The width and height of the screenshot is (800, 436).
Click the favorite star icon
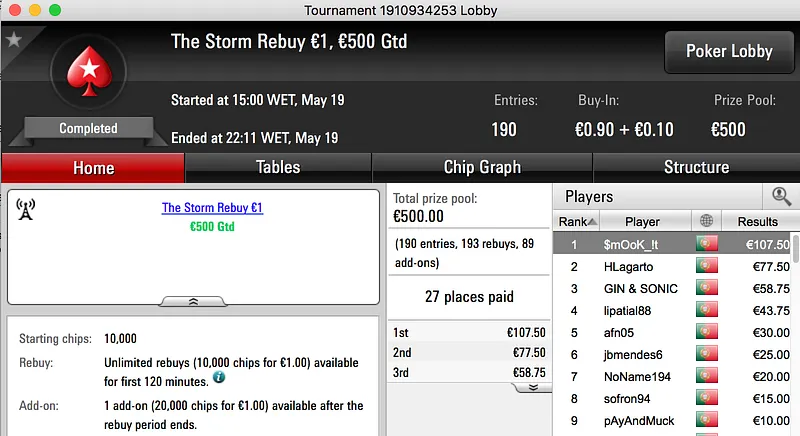pyautogui.click(x=14, y=40)
